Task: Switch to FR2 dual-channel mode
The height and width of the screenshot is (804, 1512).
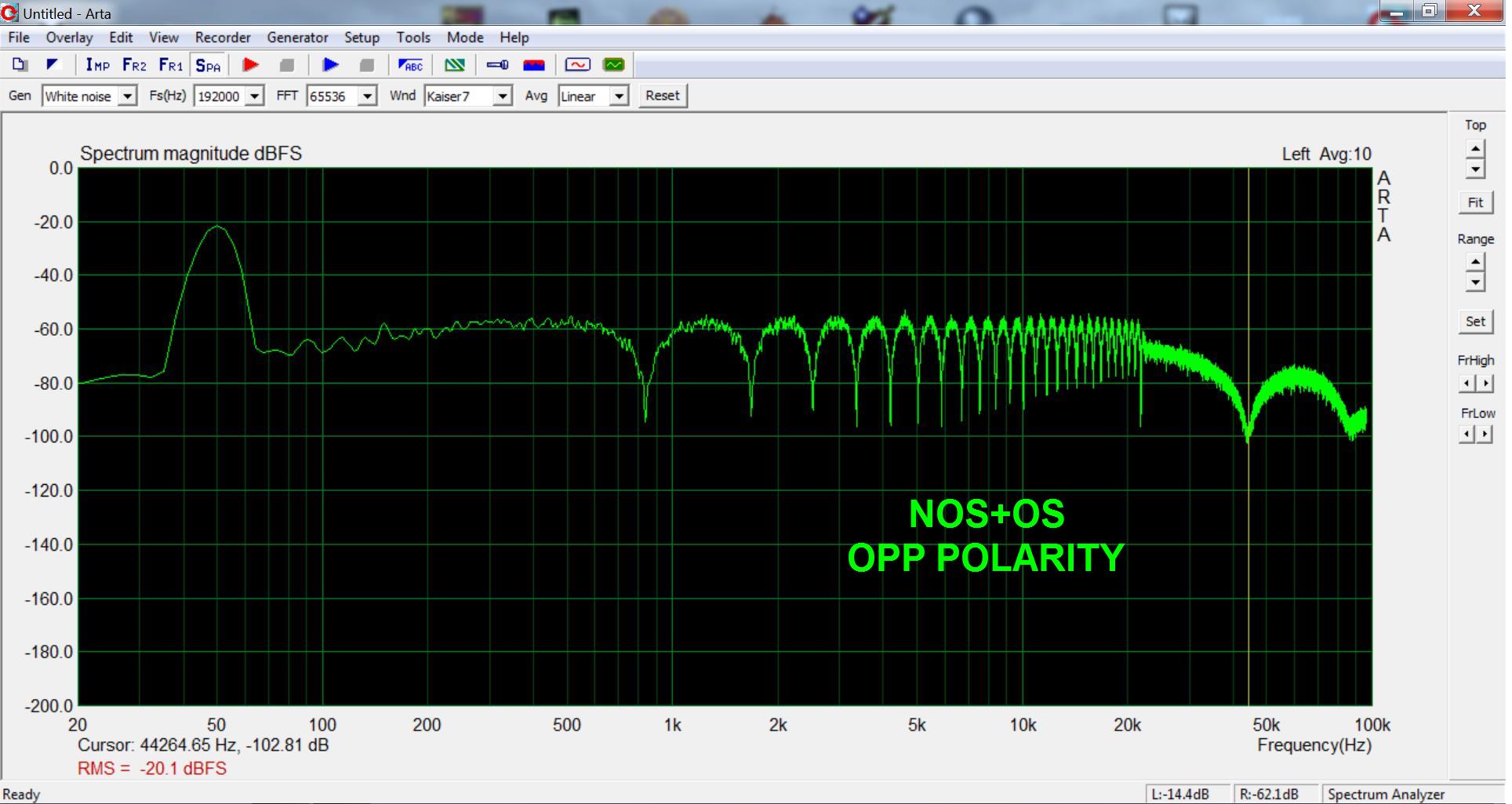Action: (134, 65)
